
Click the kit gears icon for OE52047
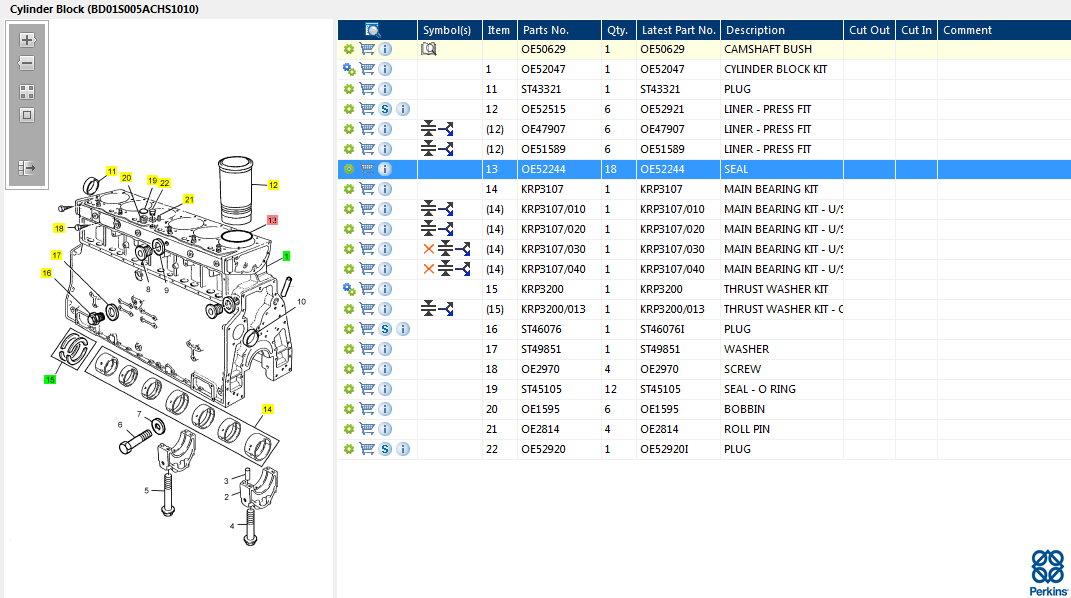[349, 69]
